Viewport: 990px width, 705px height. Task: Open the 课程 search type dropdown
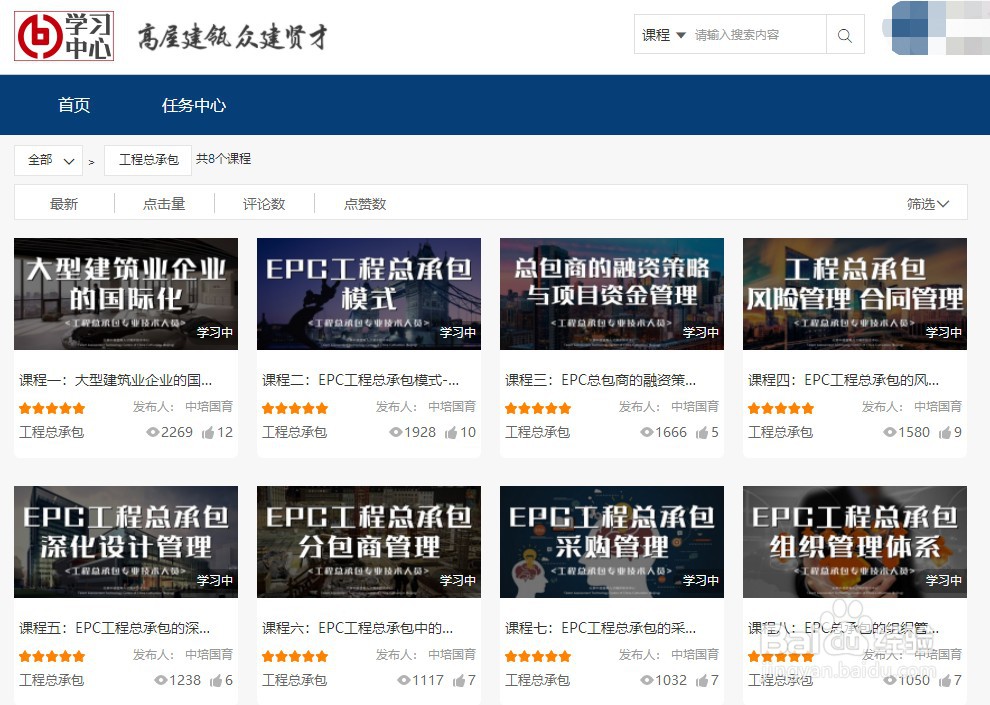coord(663,34)
